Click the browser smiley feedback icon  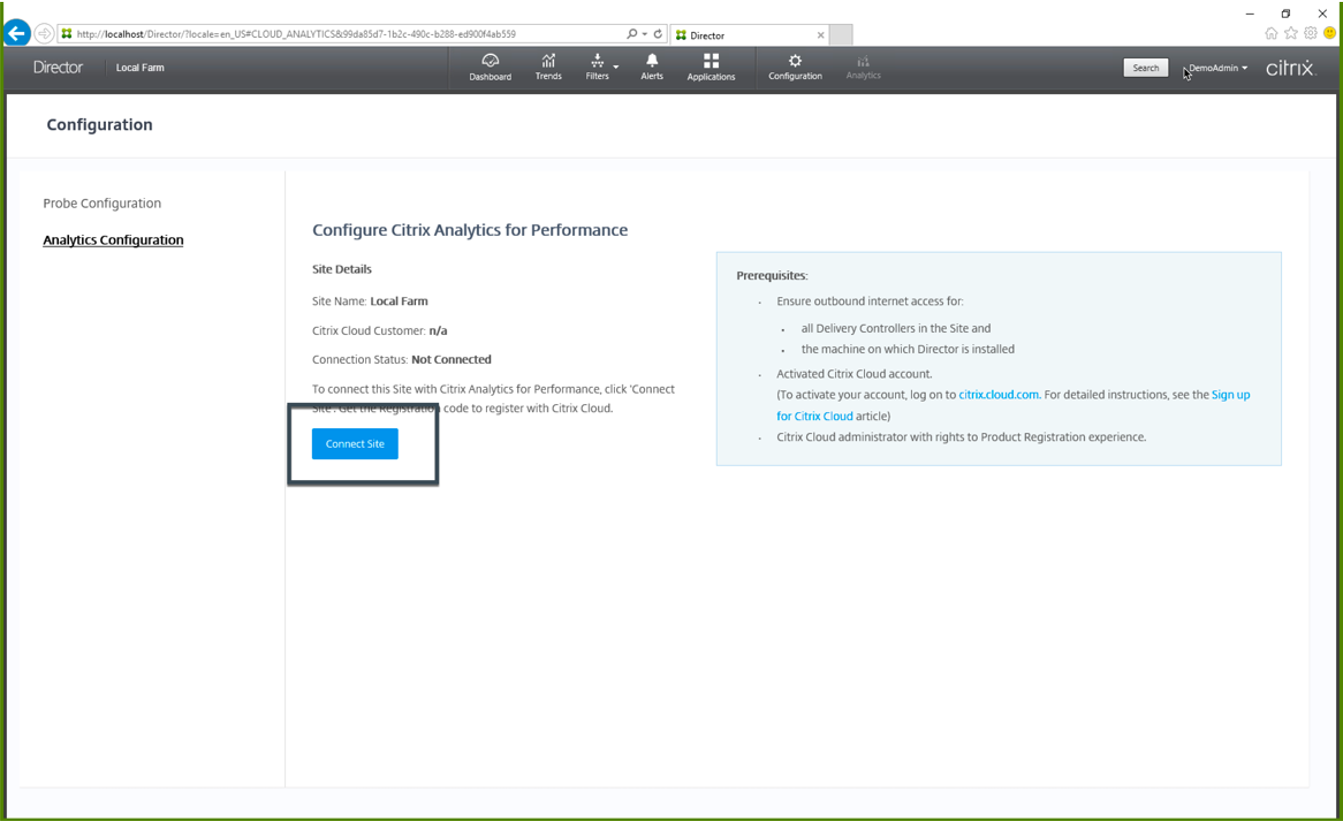(1329, 33)
